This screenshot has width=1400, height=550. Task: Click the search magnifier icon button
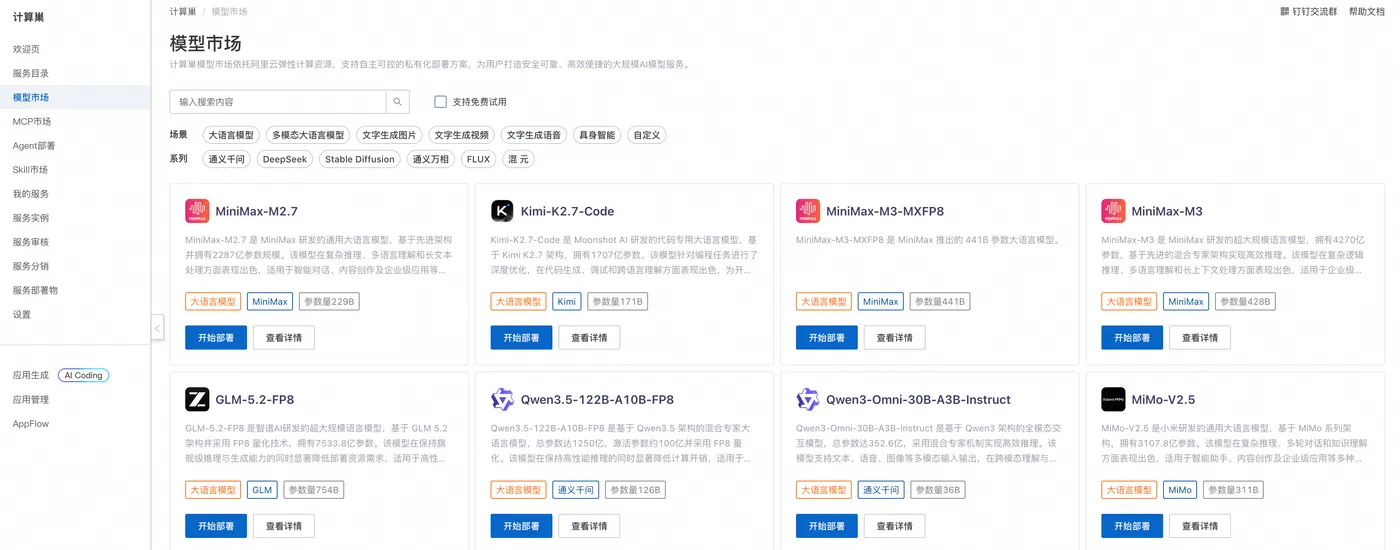(x=398, y=102)
